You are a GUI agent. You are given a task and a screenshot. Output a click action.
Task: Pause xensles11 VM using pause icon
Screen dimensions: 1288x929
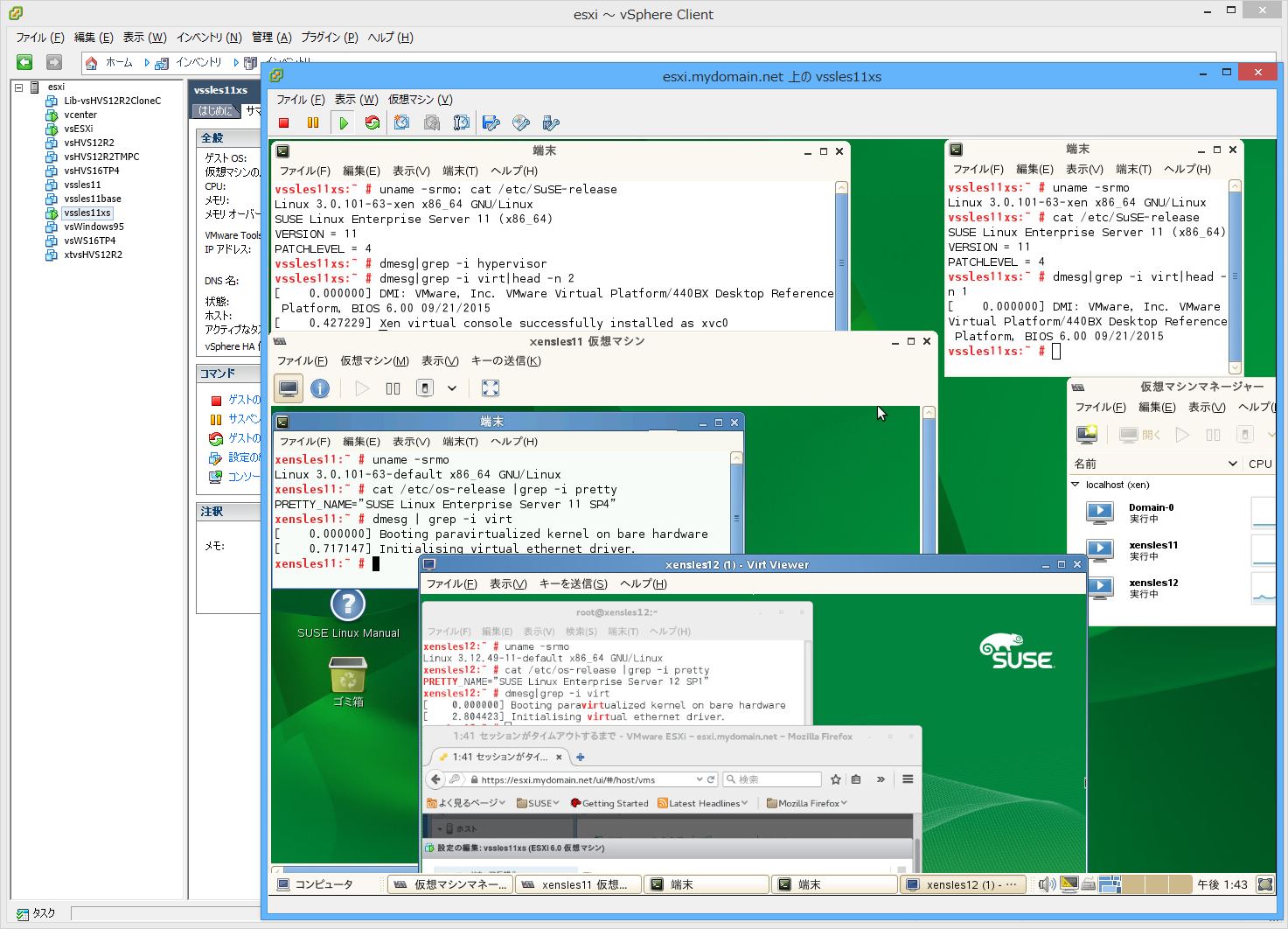click(x=393, y=388)
